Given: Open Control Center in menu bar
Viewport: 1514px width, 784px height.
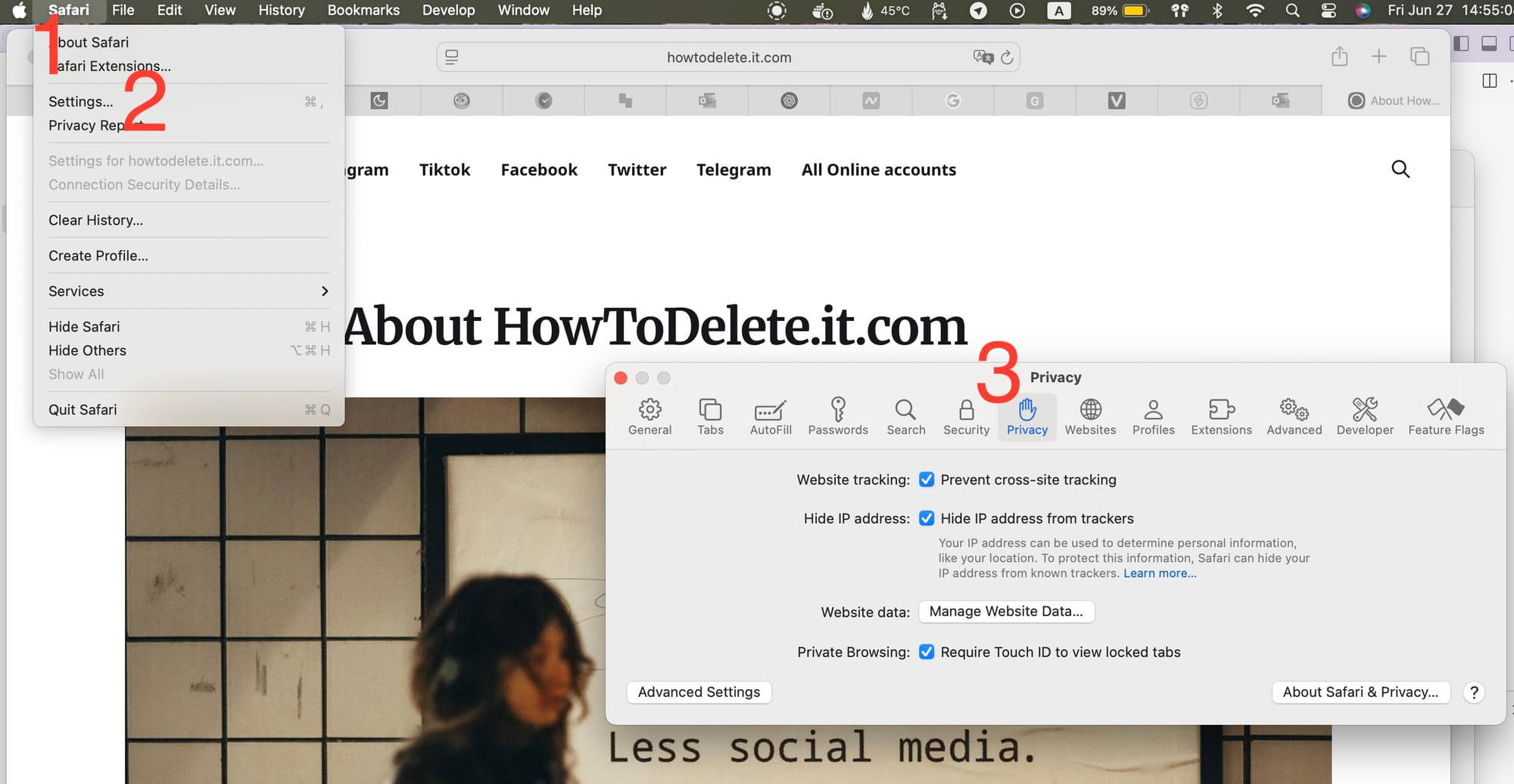Looking at the screenshot, I should tap(1328, 11).
